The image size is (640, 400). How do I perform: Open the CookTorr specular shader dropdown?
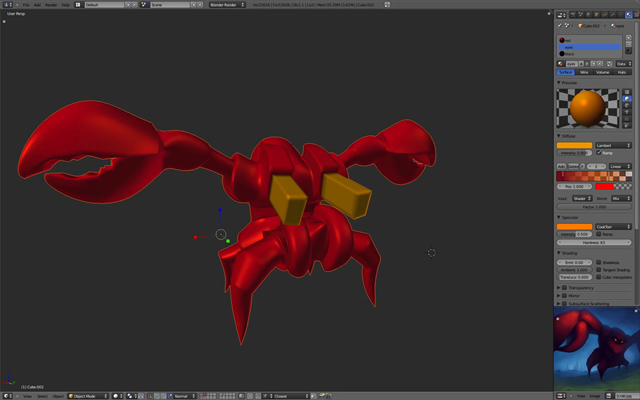tap(612, 226)
